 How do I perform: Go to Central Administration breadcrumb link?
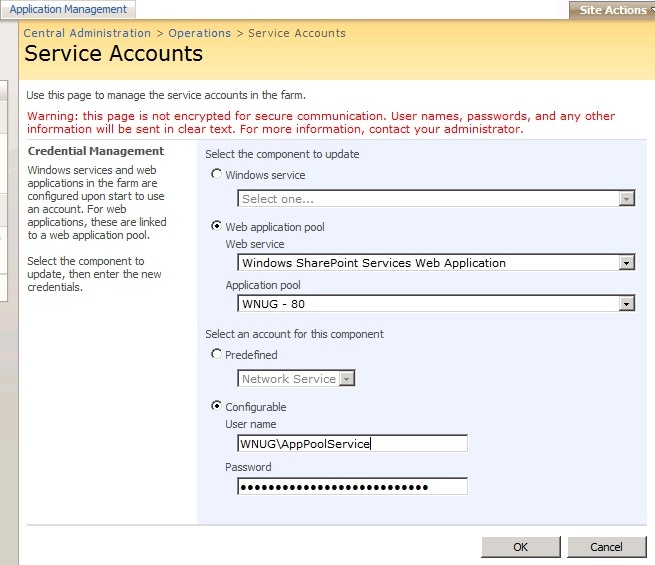[x=87, y=33]
